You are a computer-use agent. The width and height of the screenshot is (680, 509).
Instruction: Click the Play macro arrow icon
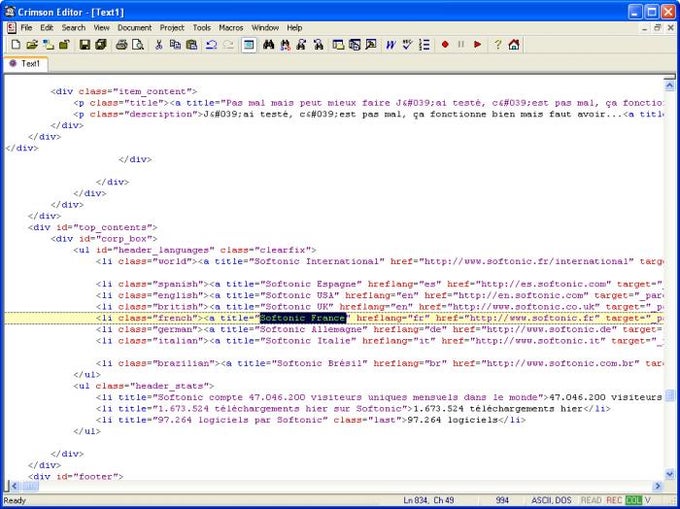click(478, 45)
